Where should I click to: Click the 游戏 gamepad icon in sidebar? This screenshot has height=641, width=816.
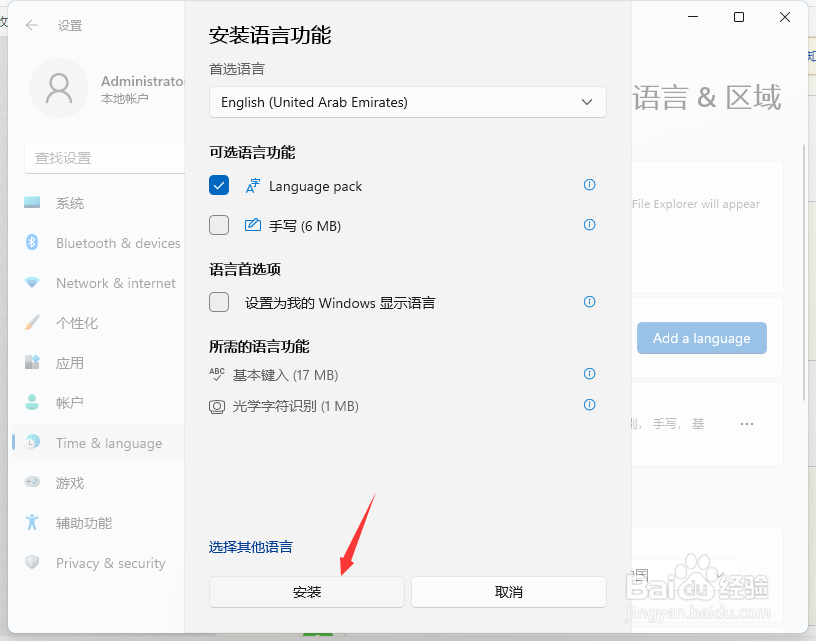[x=32, y=482]
